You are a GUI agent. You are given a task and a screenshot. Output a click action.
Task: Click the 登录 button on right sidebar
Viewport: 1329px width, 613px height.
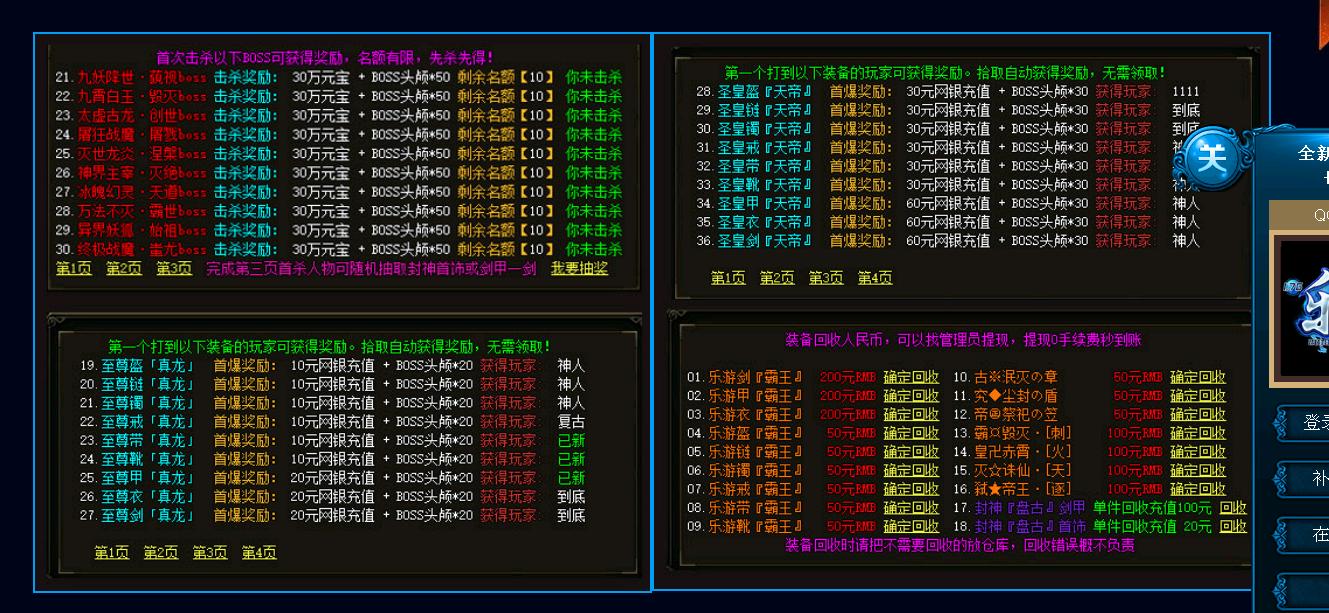pos(1310,423)
